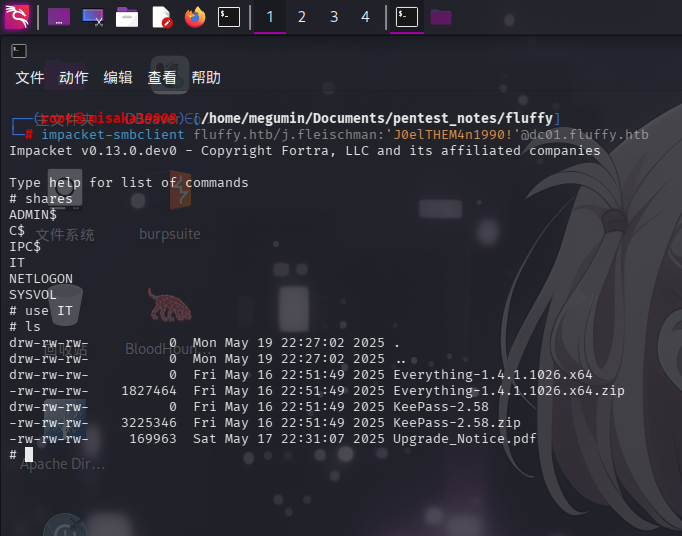Click the Upgrade_Notice.pdf filename
The width and height of the screenshot is (682, 536).
tap(465, 439)
